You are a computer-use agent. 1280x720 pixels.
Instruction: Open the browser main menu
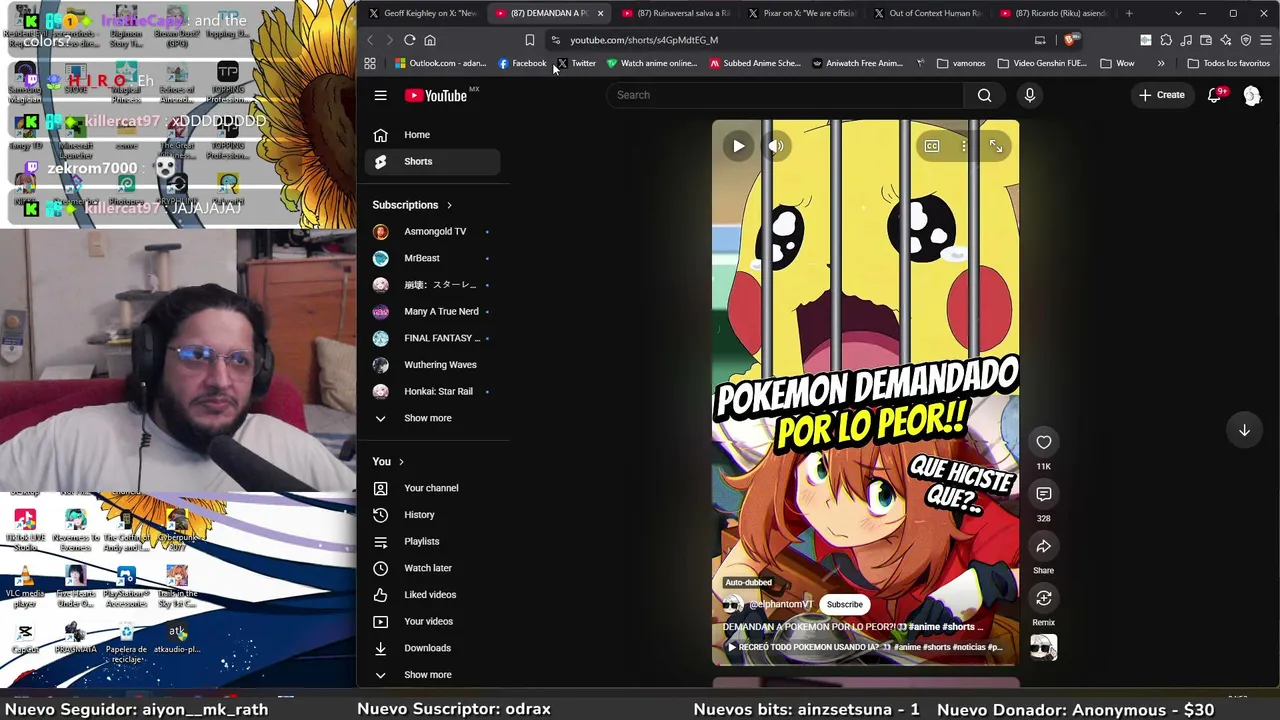(x=1265, y=40)
